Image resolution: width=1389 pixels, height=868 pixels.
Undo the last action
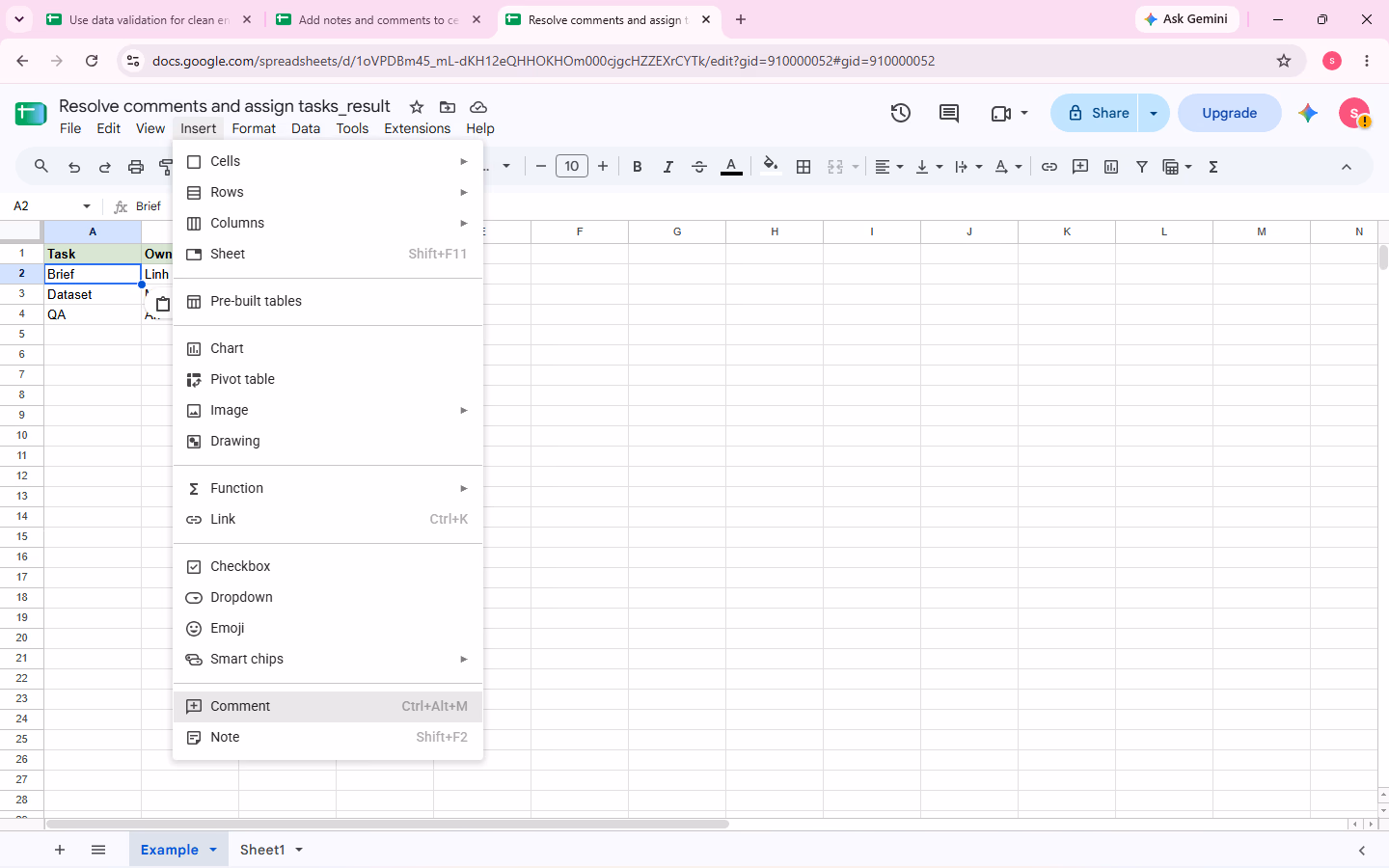74,167
